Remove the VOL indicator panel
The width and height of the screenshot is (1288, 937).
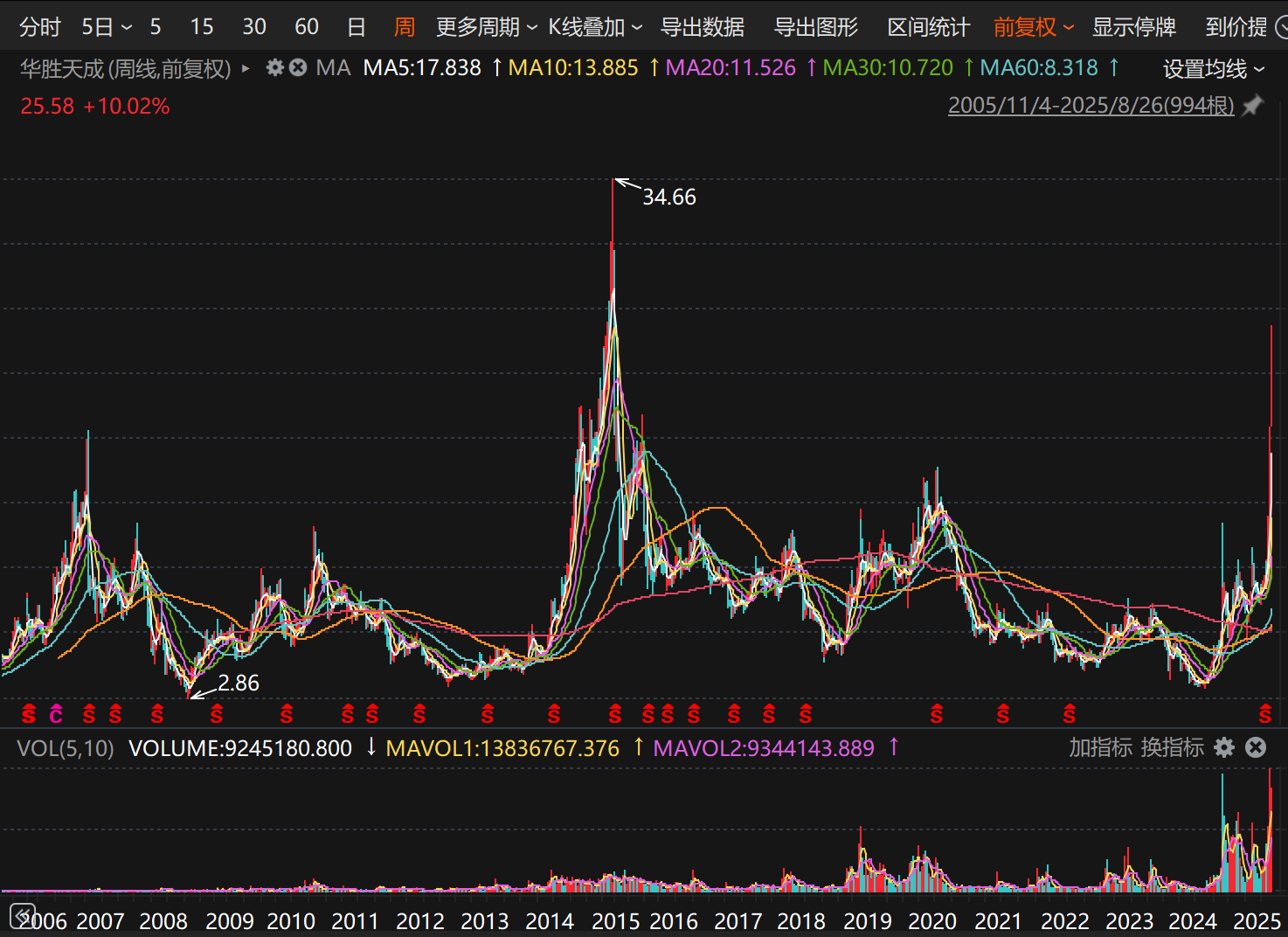click(1256, 747)
